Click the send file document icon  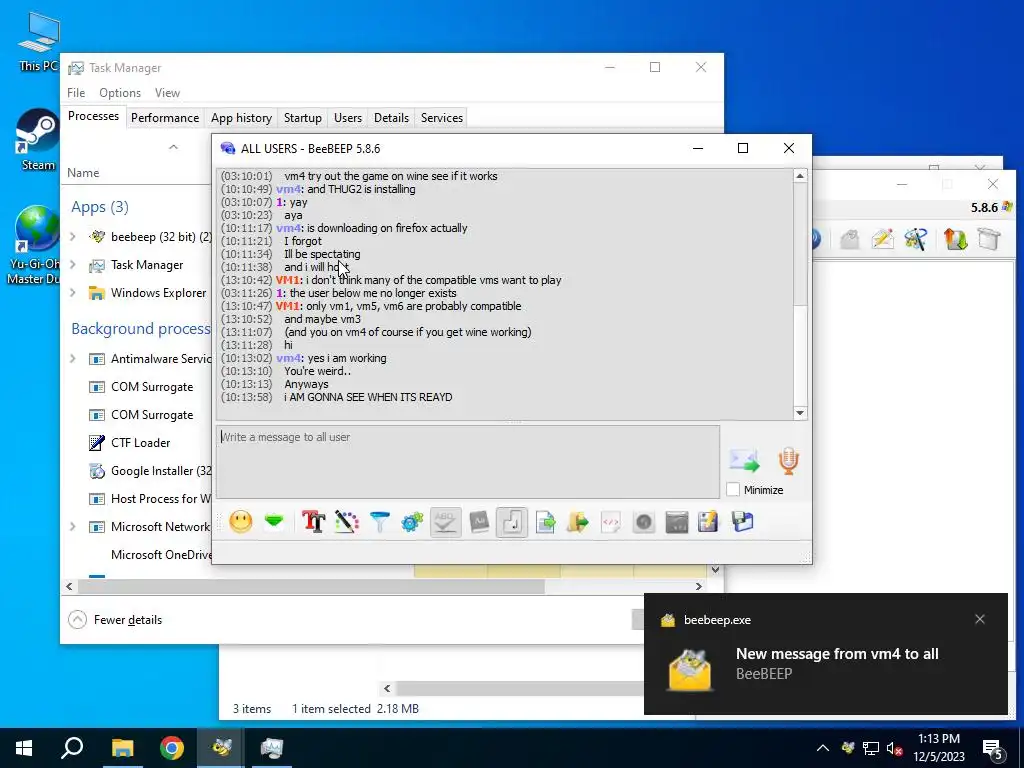click(545, 522)
